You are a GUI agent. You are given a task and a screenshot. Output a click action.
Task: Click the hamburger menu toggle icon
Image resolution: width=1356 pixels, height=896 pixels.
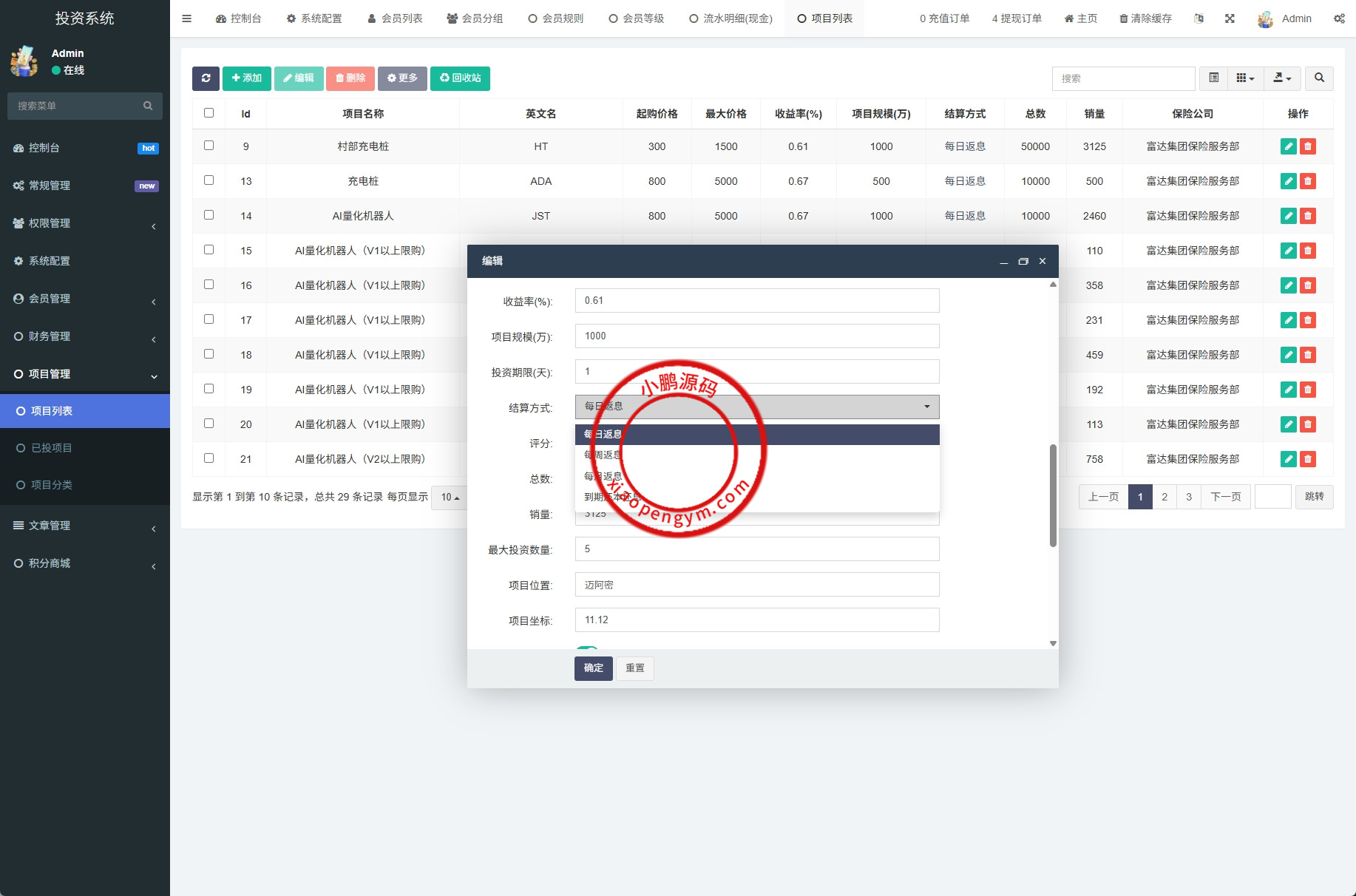(x=186, y=18)
